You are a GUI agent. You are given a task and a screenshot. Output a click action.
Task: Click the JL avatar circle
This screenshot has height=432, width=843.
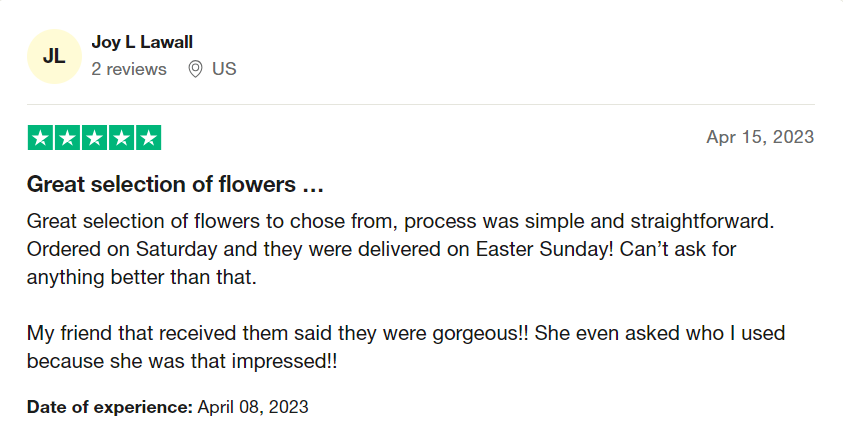click(54, 56)
